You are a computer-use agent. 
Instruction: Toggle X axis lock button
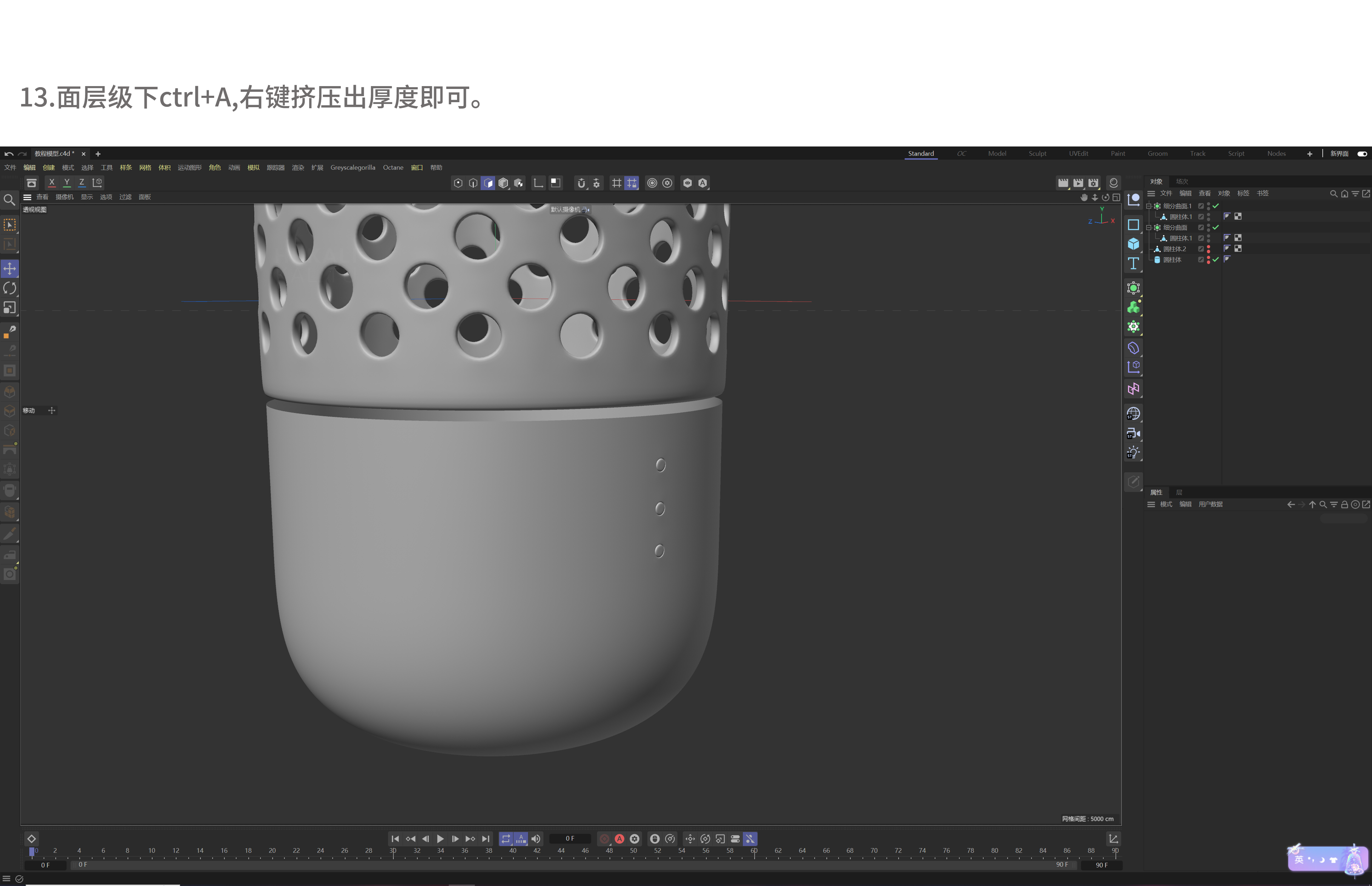coord(52,182)
